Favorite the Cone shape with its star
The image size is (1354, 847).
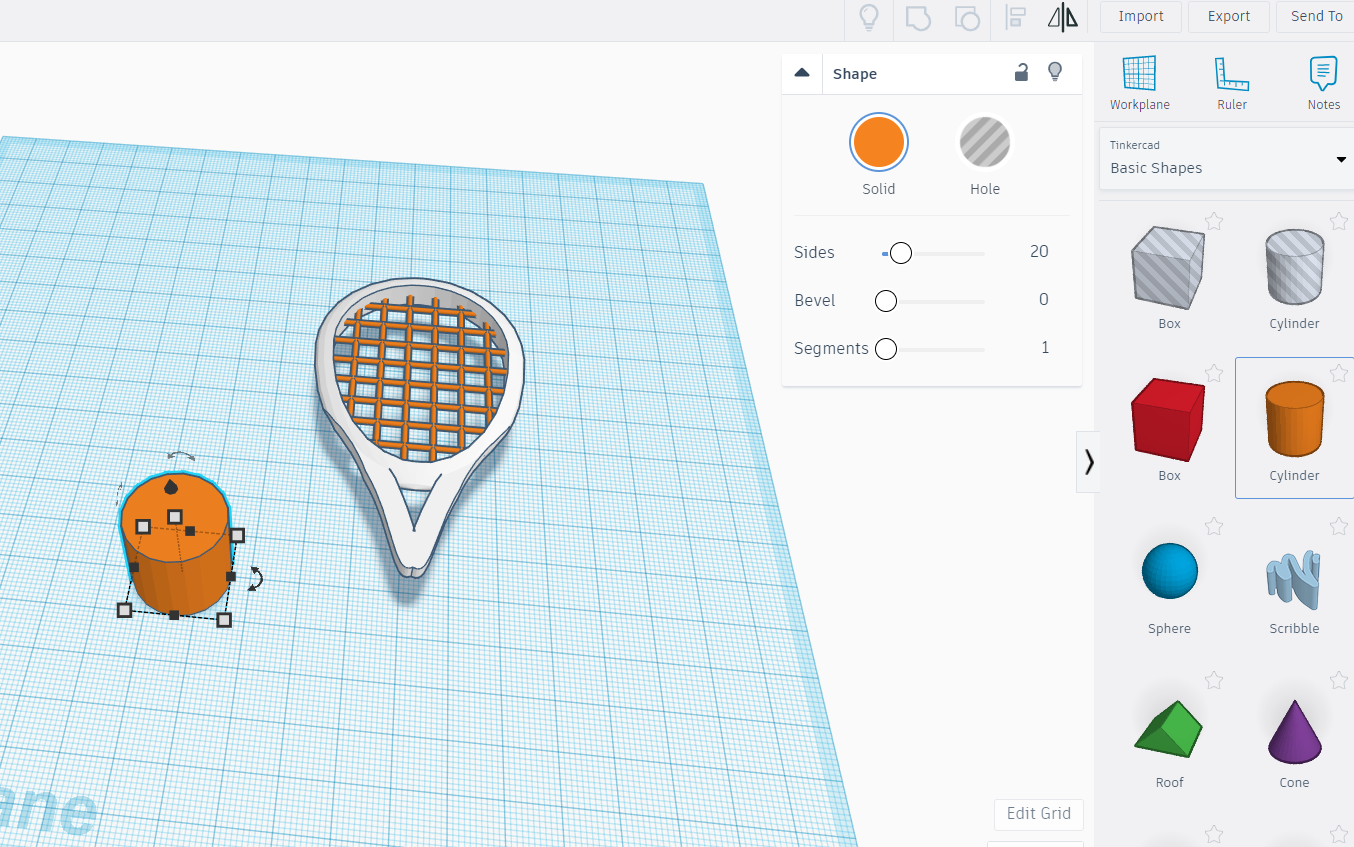pos(1339,680)
